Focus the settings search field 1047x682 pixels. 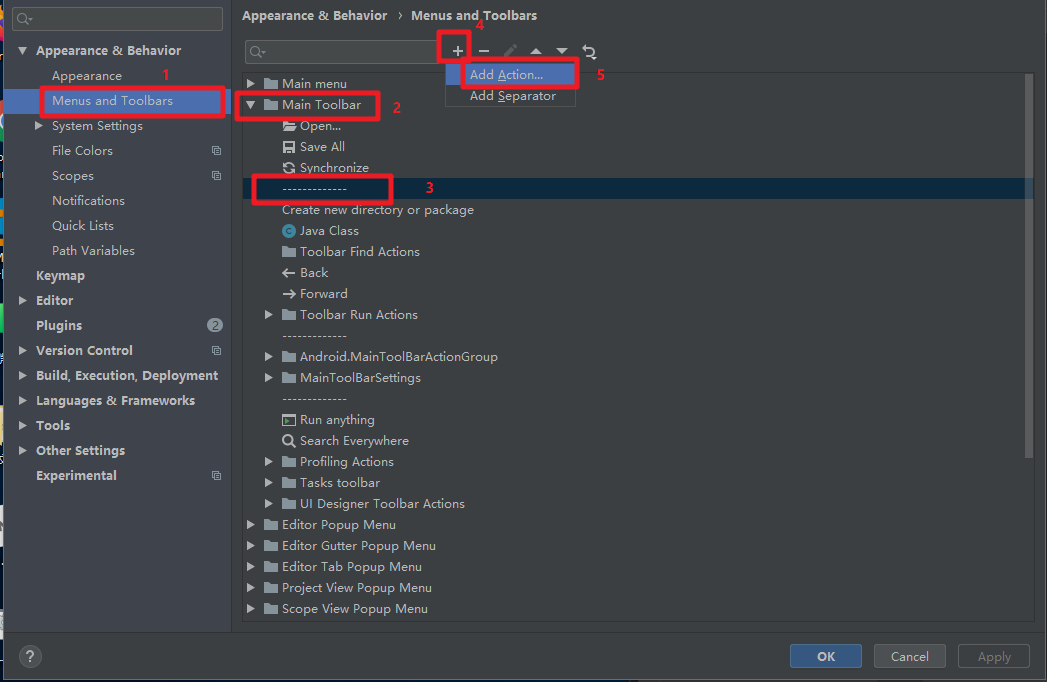[x=118, y=19]
